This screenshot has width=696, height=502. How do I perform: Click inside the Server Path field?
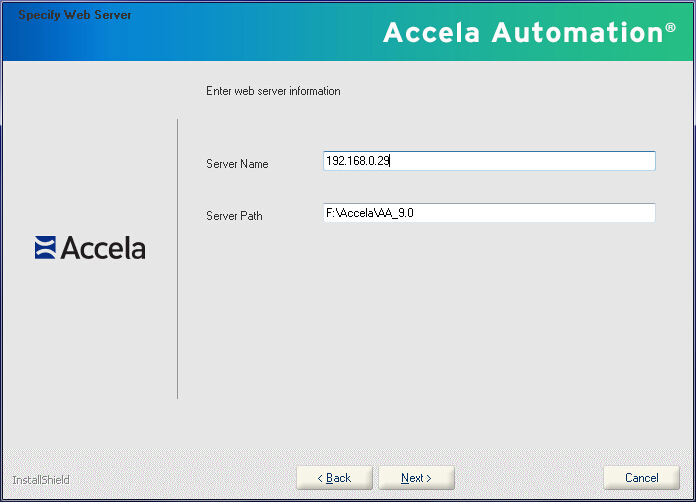pyautogui.click(x=489, y=213)
